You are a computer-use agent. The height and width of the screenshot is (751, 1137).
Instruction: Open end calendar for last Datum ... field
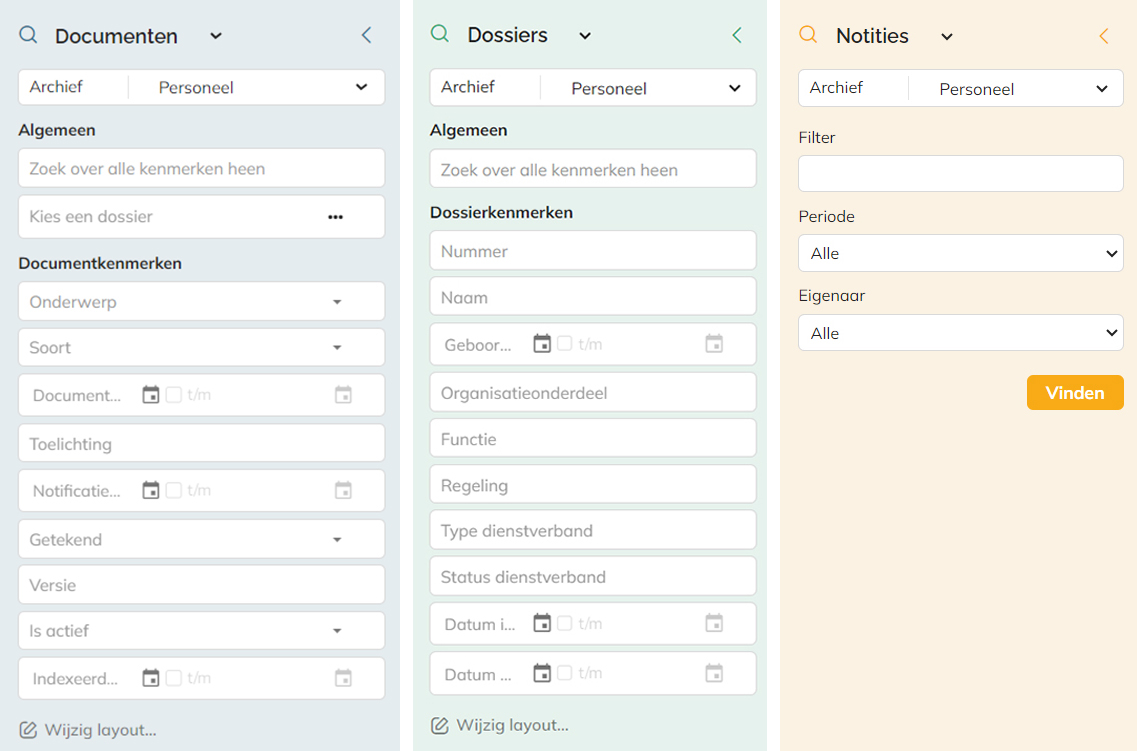[714, 673]
